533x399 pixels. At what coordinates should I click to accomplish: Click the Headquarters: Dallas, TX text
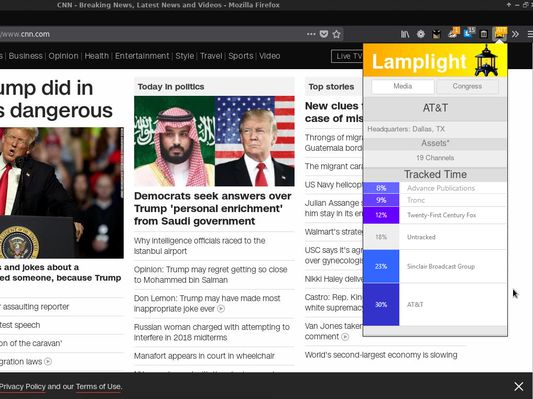click(406, 129)
